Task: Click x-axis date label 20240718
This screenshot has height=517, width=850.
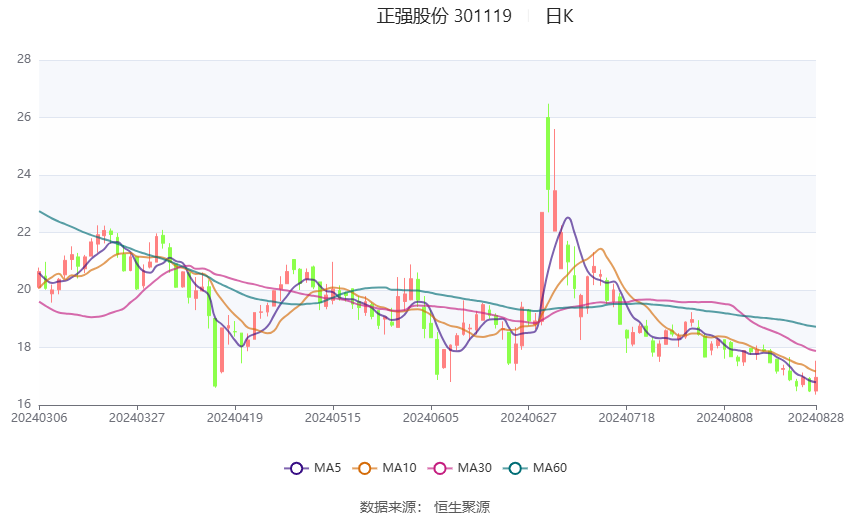Action: point(627,418)
